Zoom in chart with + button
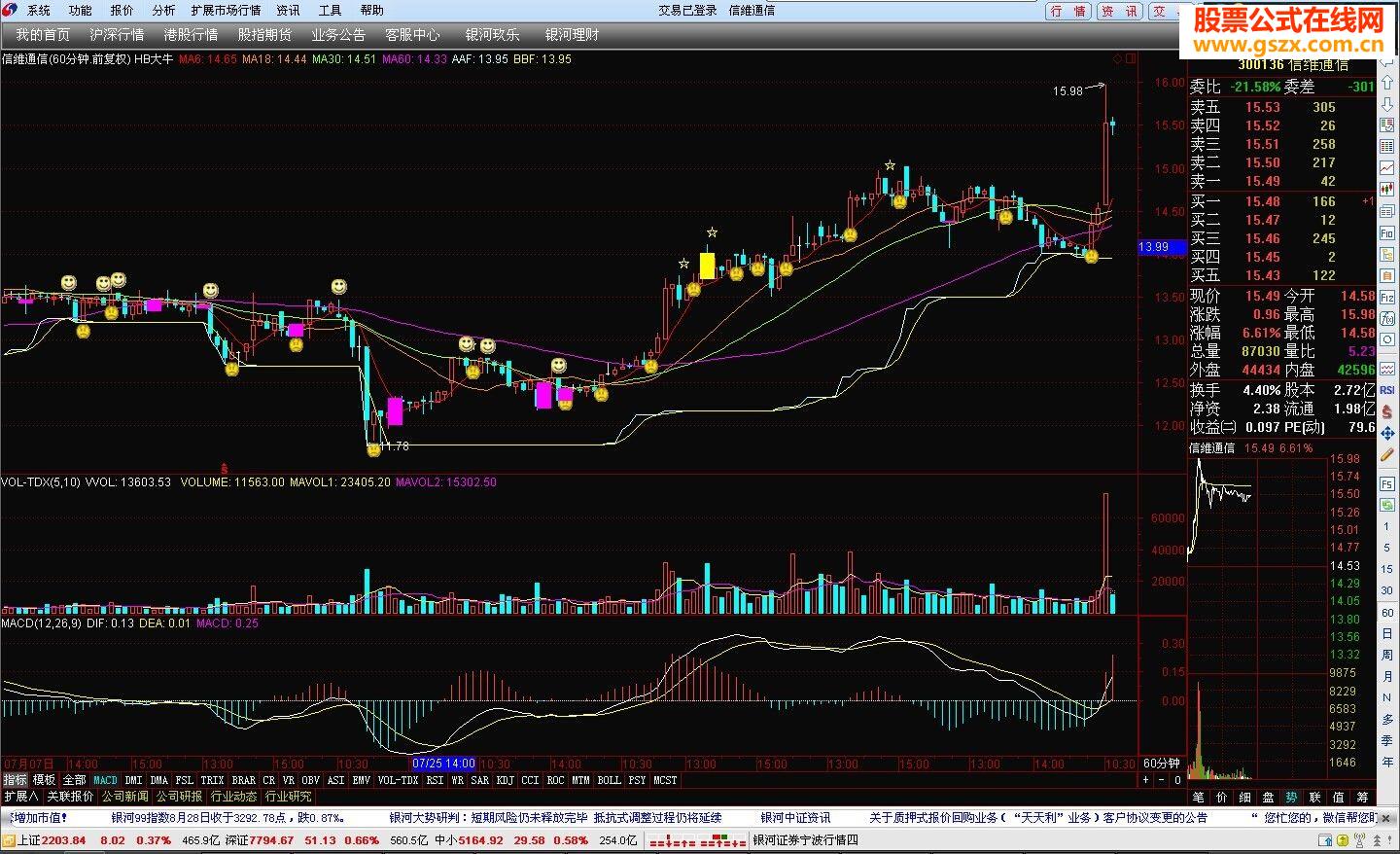Image resolution: width=1400 pixels, height=854 pixels. pos(1145,780)
